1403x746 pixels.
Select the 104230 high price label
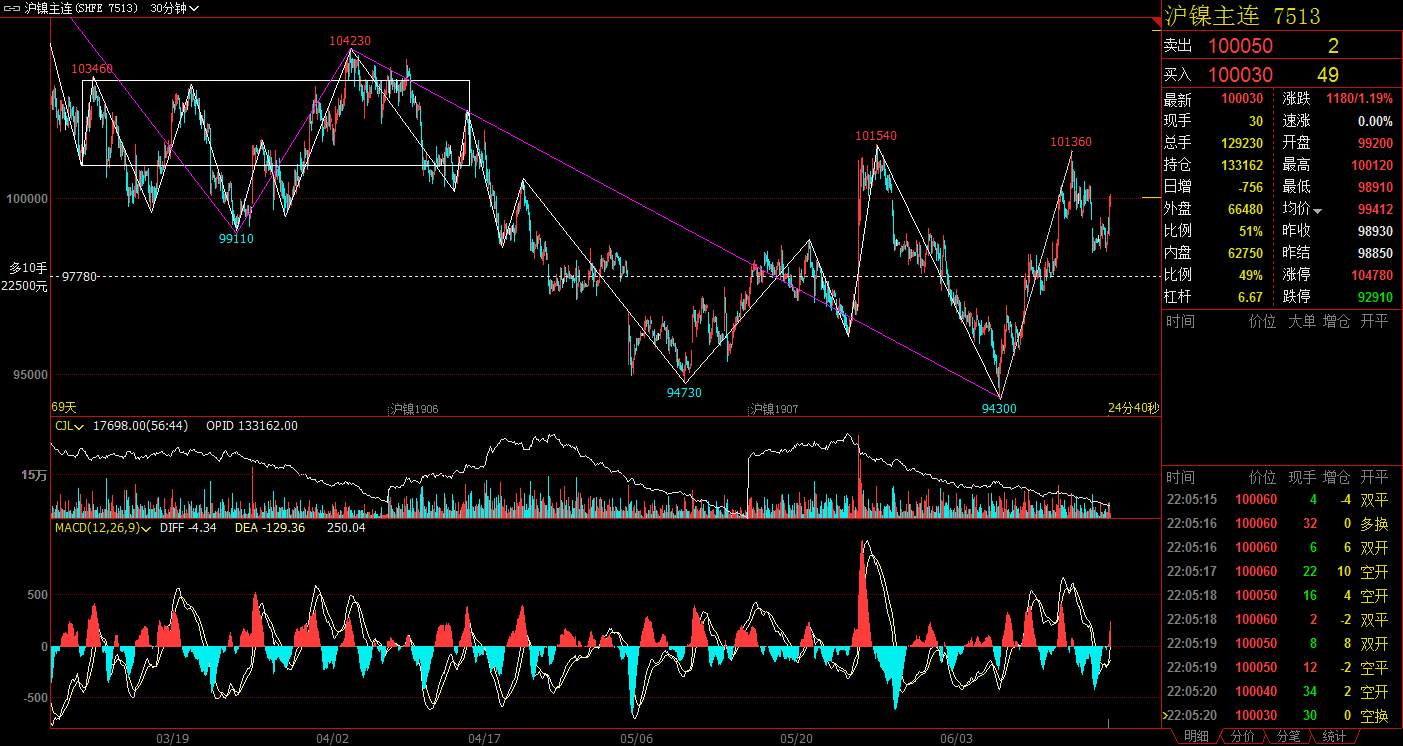coord(350,41)
